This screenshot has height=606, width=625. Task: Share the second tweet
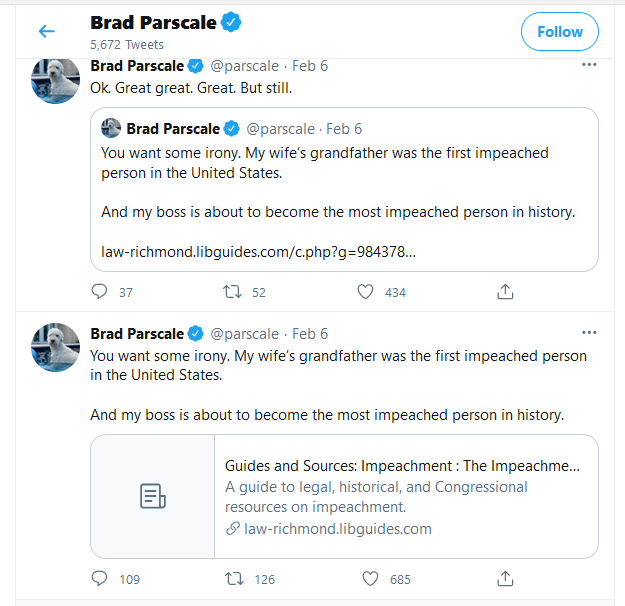coord(505,579)
